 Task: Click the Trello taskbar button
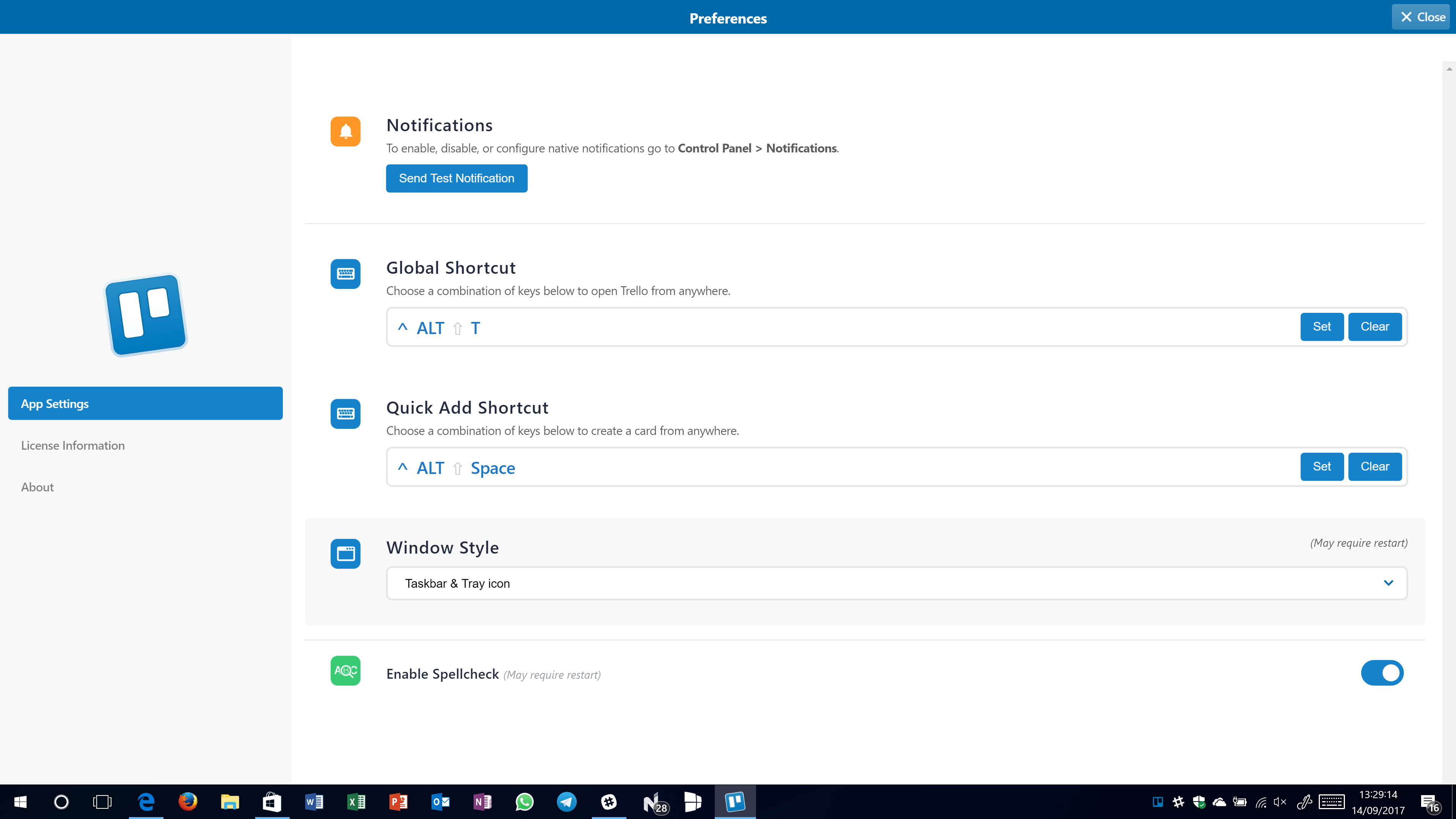tap(735, 802)
